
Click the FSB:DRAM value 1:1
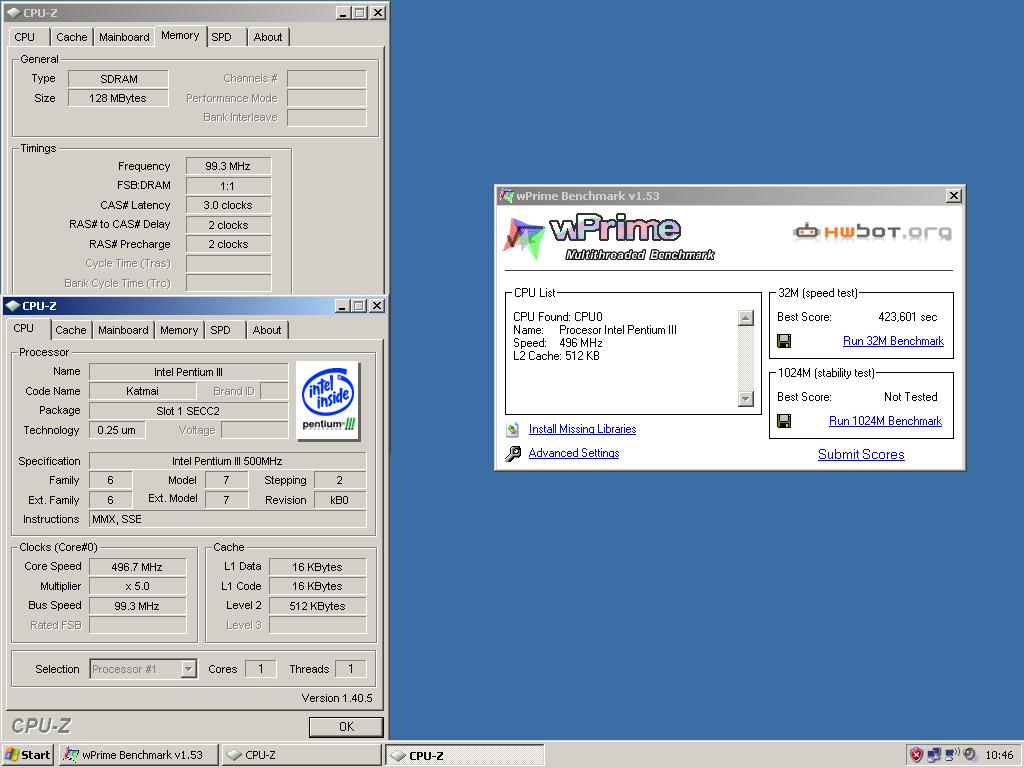pos(228,186)
